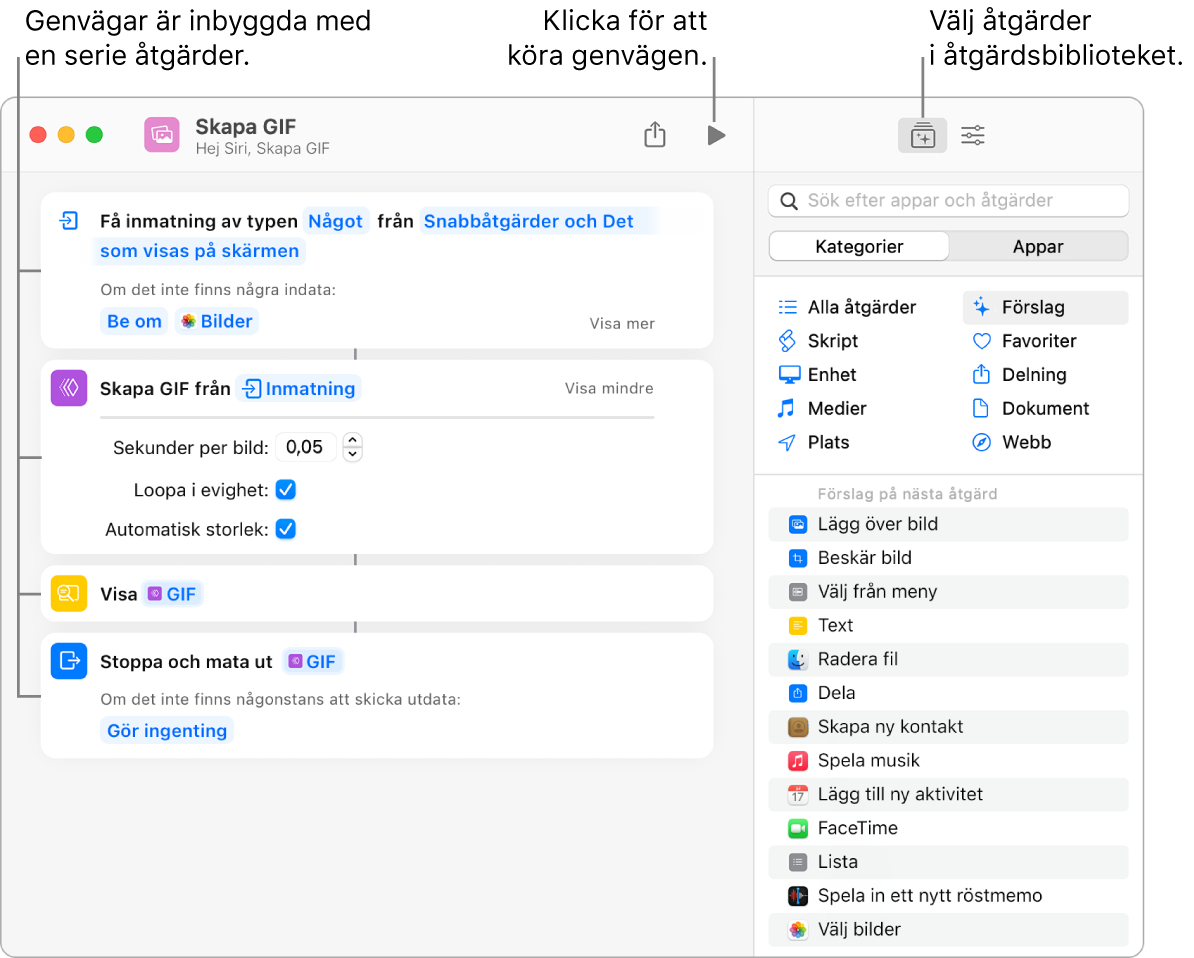Click the Gör ingenting link

[x=166, y=730]
